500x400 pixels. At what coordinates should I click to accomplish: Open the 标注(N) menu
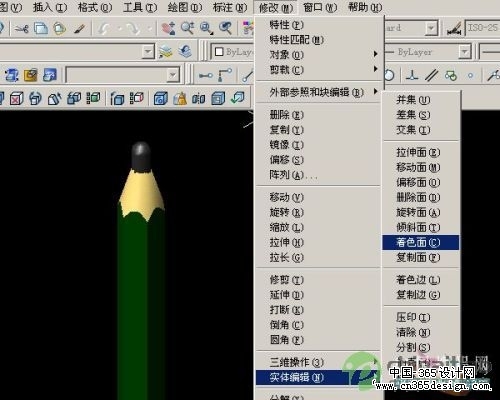pos(230,7)
